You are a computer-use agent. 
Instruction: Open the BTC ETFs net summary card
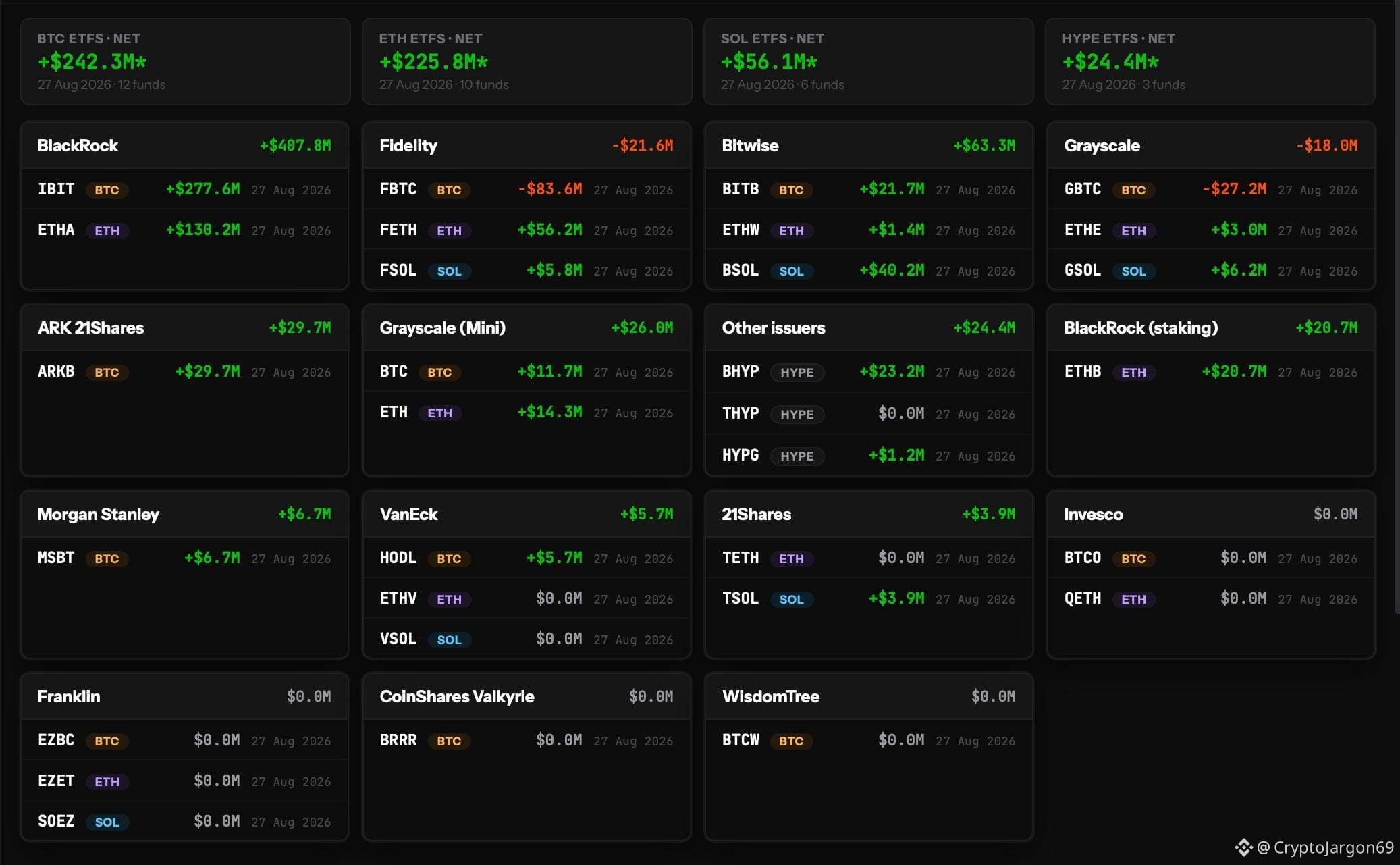click(x=185, y=61)
